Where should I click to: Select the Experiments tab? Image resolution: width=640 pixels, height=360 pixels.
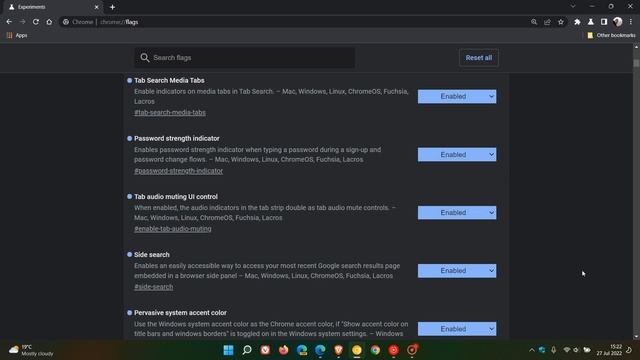(53, 7)
